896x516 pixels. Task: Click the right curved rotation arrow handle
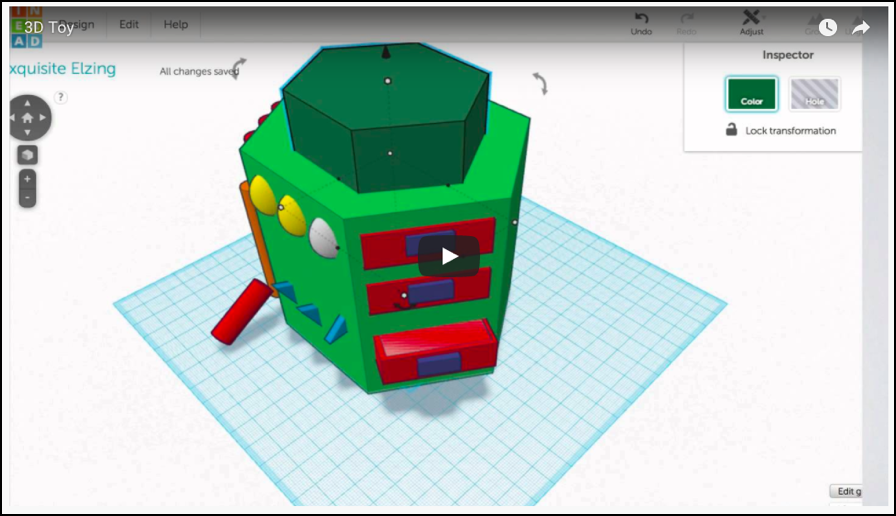point(540,83)
